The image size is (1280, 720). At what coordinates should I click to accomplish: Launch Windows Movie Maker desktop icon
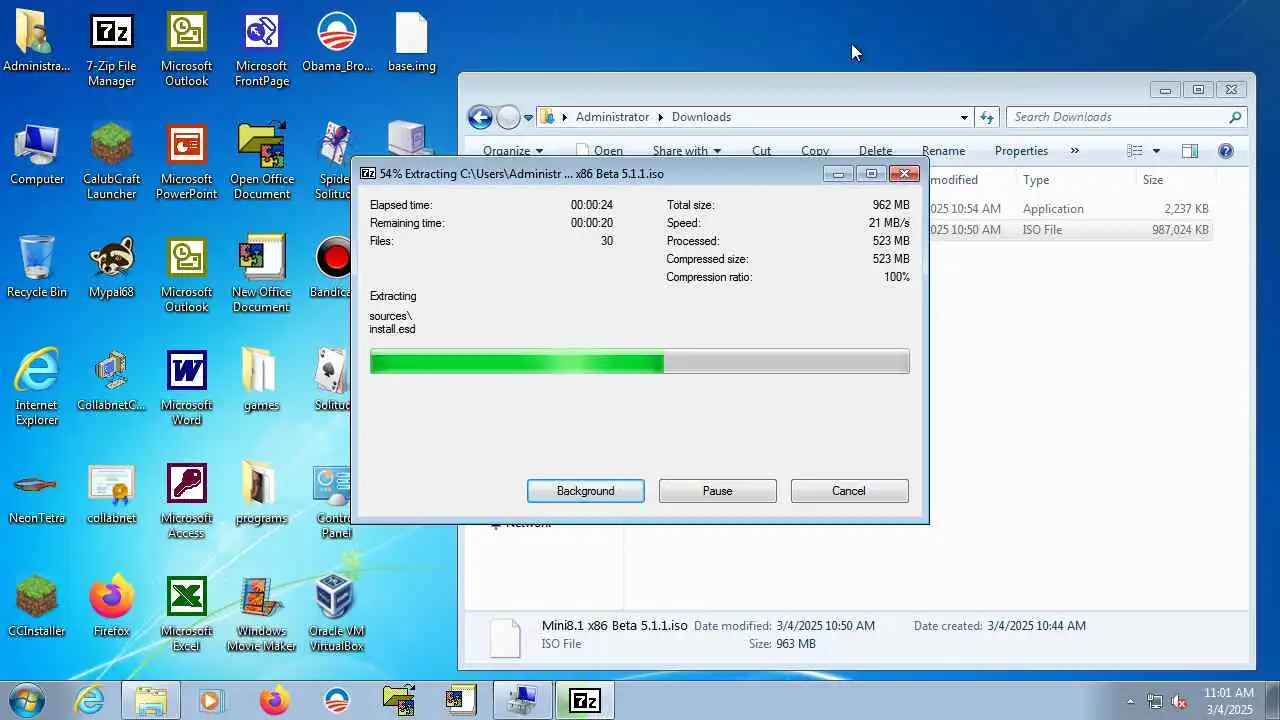261,613
